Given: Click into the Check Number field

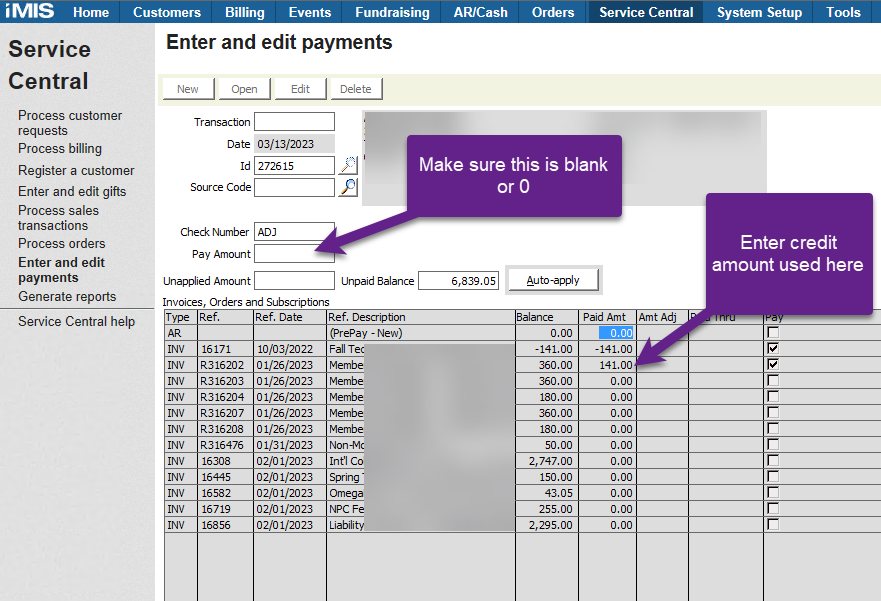Looking at the screenshot, I should pos(294,232).
